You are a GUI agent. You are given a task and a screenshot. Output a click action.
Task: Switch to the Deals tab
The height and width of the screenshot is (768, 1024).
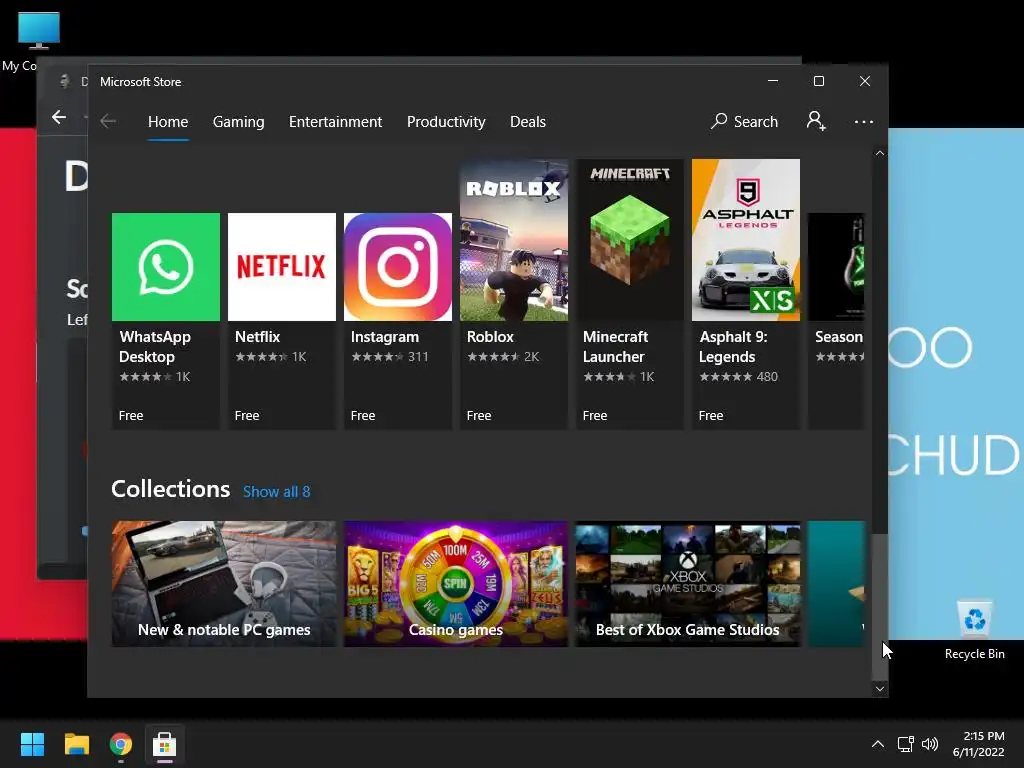pyautogui.click(x=528, y=121)
